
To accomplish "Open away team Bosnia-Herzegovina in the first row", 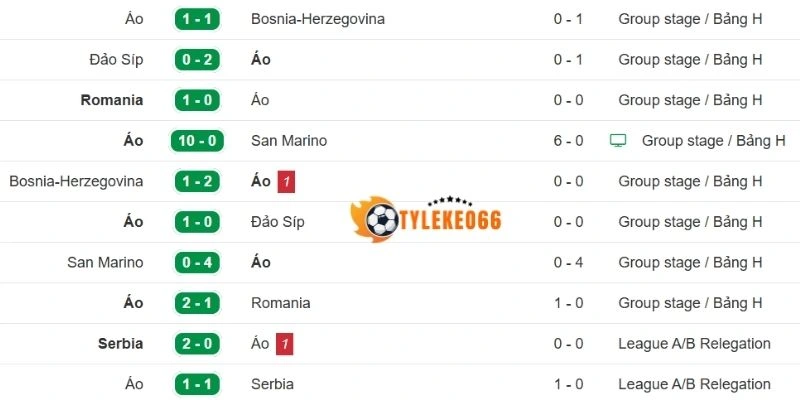I will [x=318, y=19].
